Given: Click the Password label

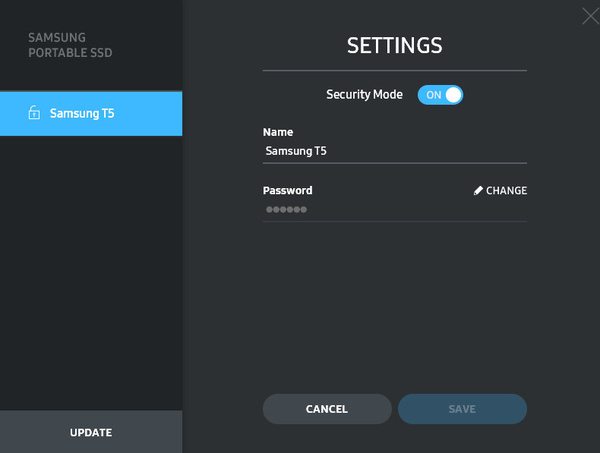Looking at the screenshot, I should pos(287,190).
